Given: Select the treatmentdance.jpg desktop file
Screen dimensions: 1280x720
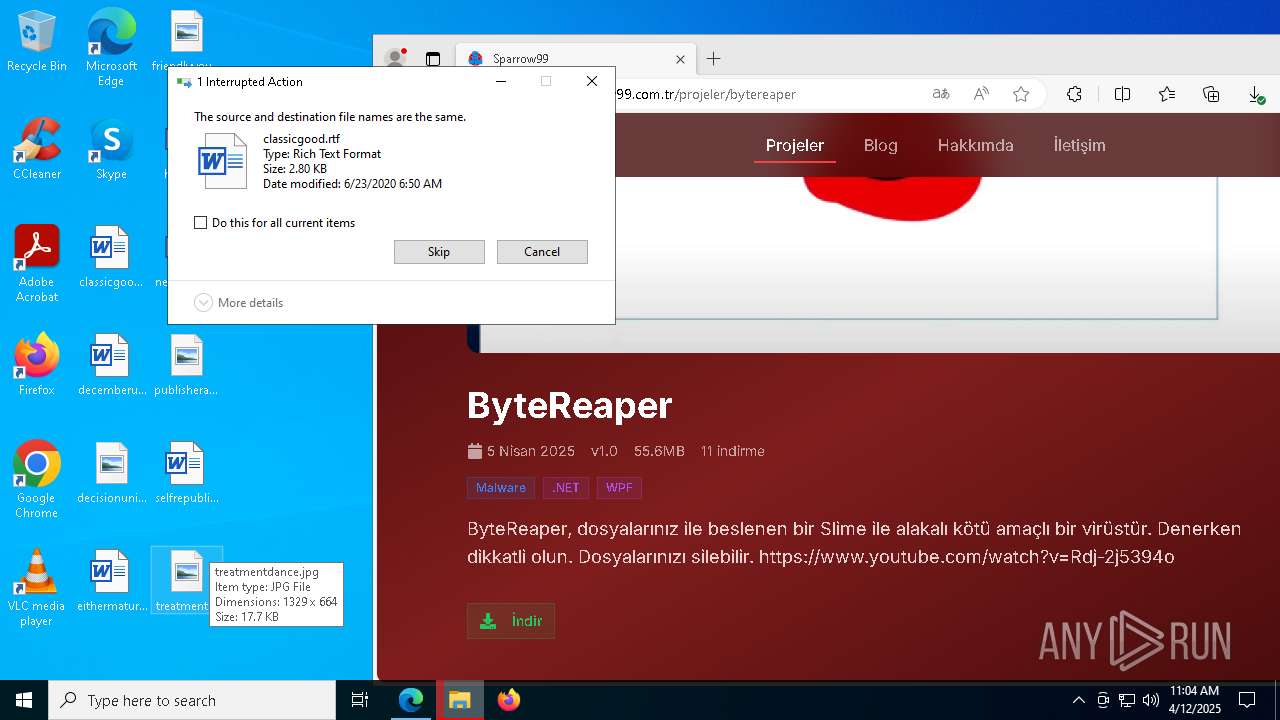Looking at the screenshot, I should pos(186,581).
